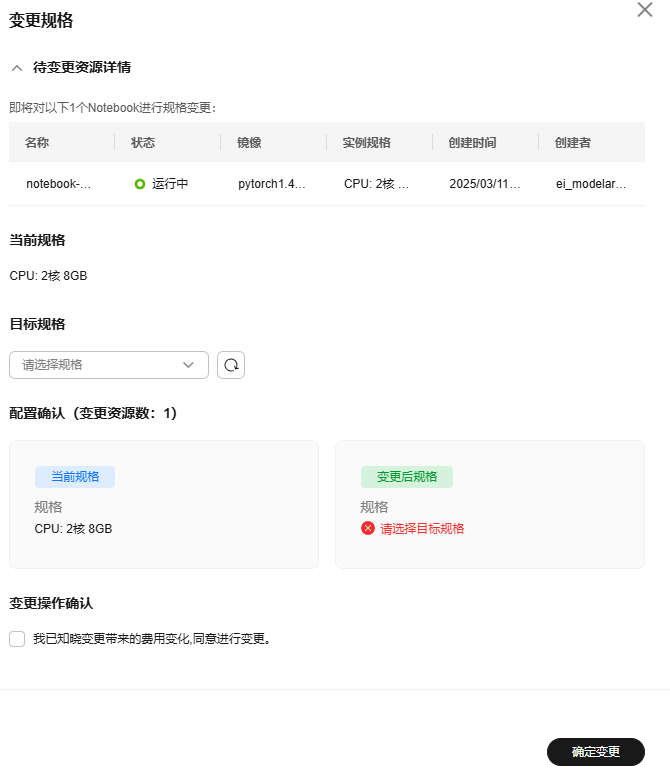The height and width of the screenshot is (771, 670).
Task: Click CPU: 2核 8GB in the 当前规格 card
Action: point(73,529)
